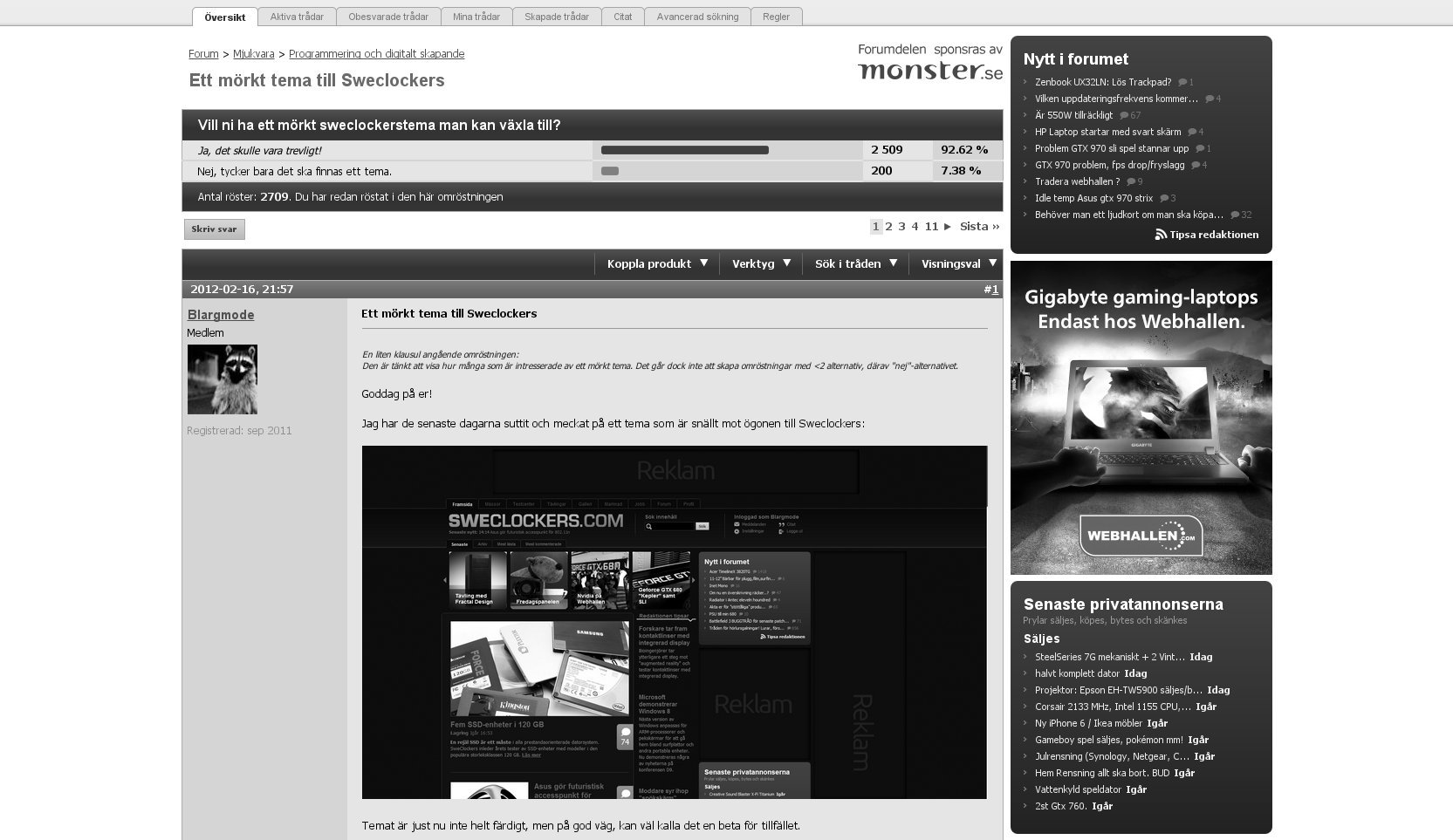Expand the Koppla produkt dropdown

click(657, 263)
